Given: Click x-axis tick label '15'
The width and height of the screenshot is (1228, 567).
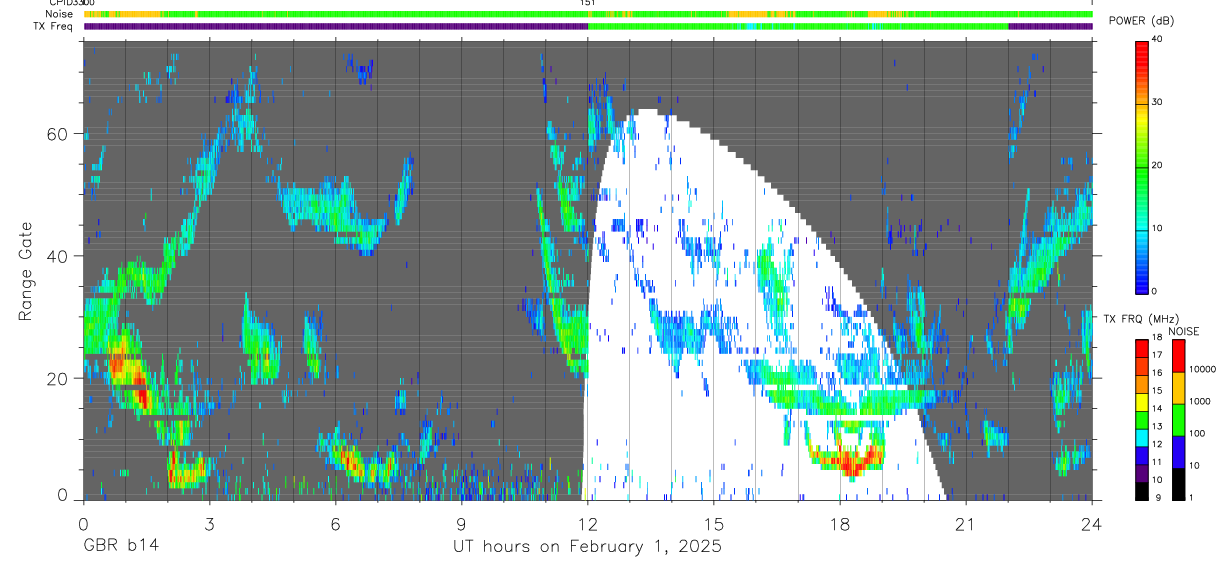Looking at the screenshot, I should click(x=714, y=524).
